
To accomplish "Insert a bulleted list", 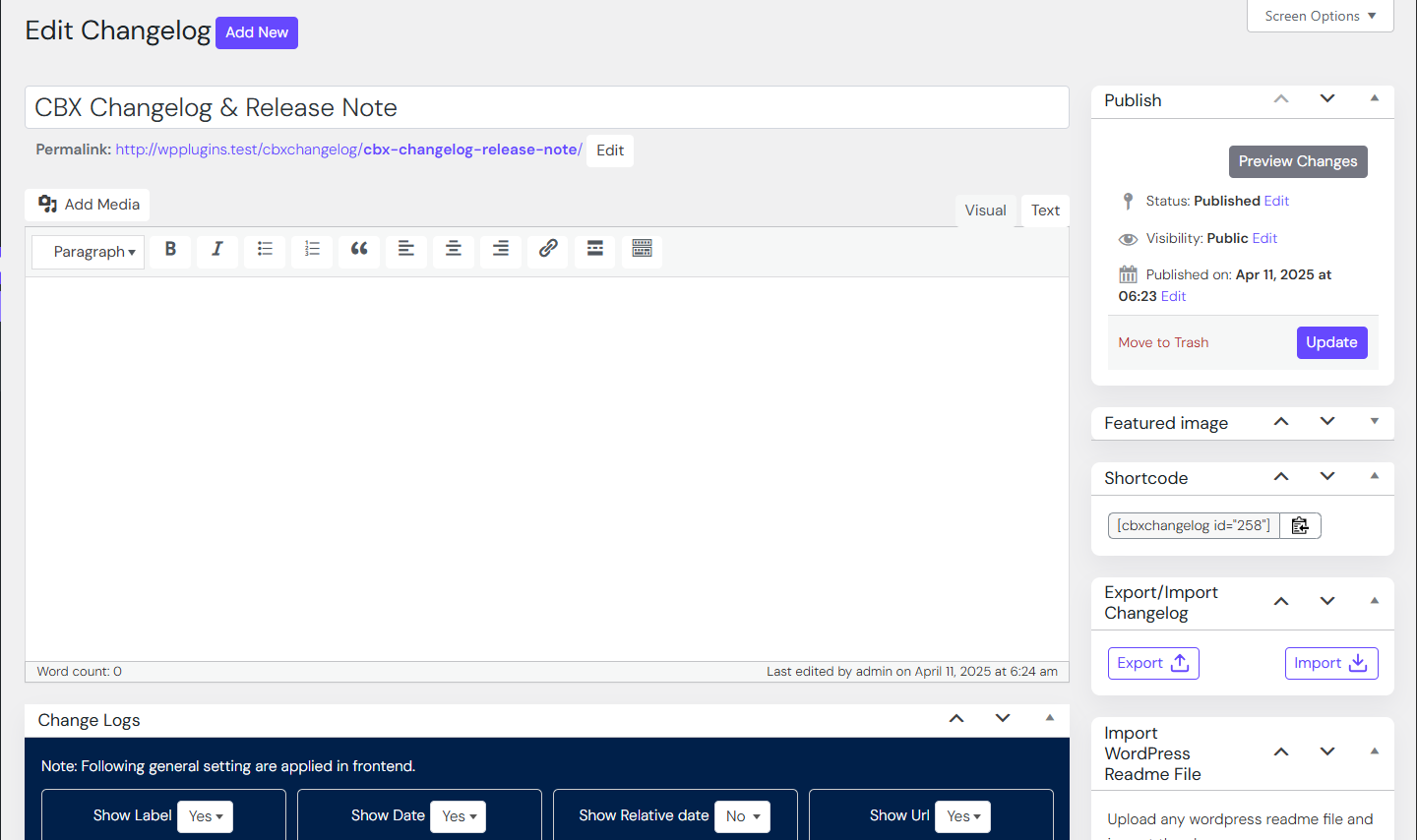I will (x=265, y=251).
